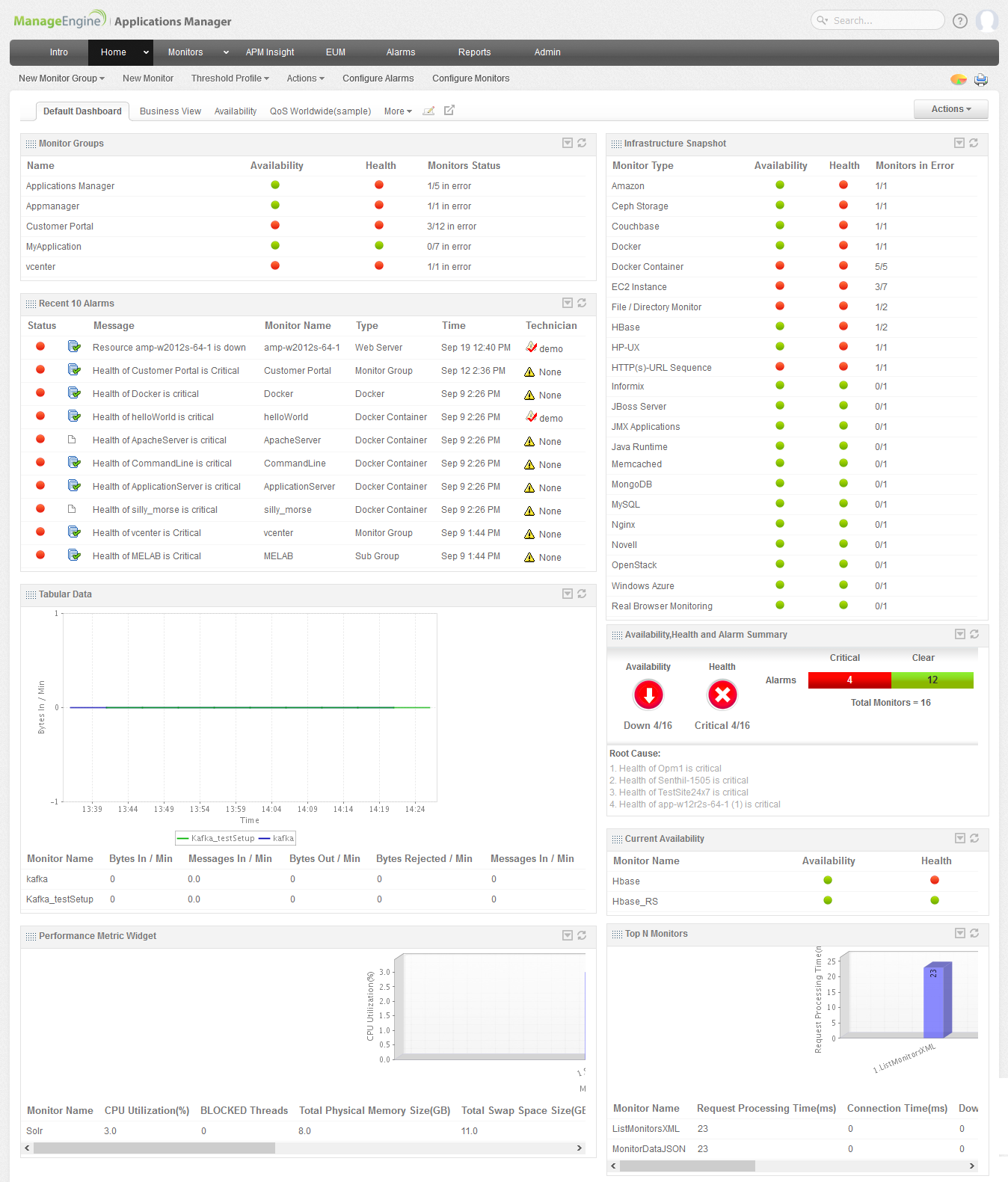The width and height of the screenshot is (1008, 1182).
Task: Open dashboard in new window icon
Action: point(449,110)
